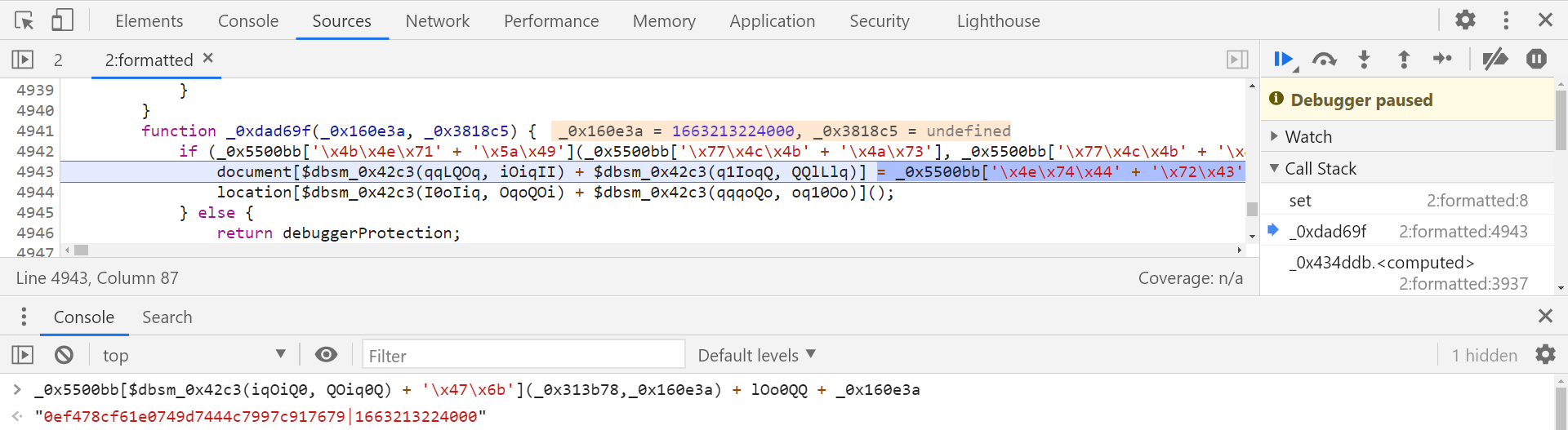Expand the Watch section
This screenshot has height=430, width=1568.
(1407, 136)
